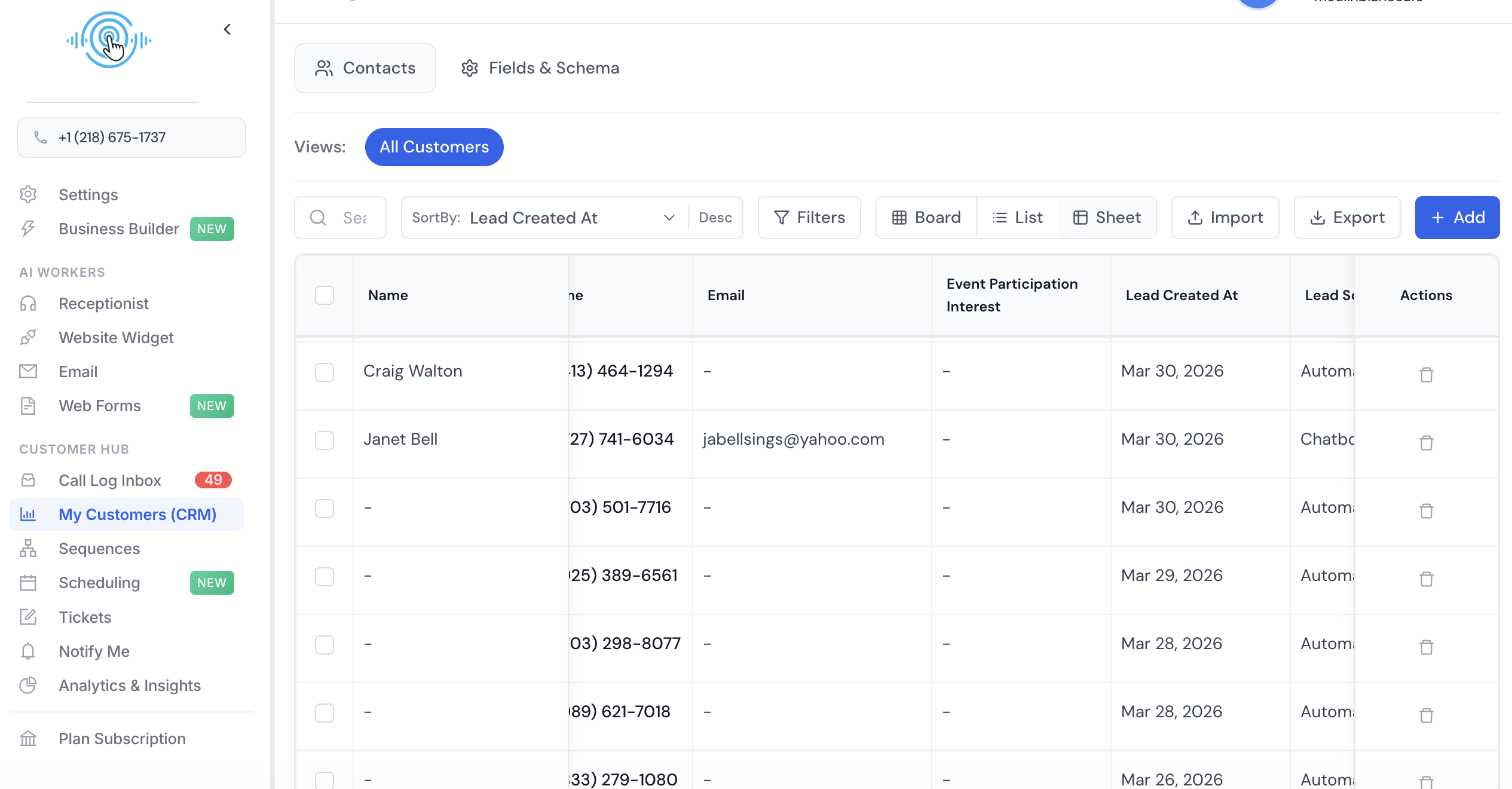Click the Add button to create contact

[1457, 218]
